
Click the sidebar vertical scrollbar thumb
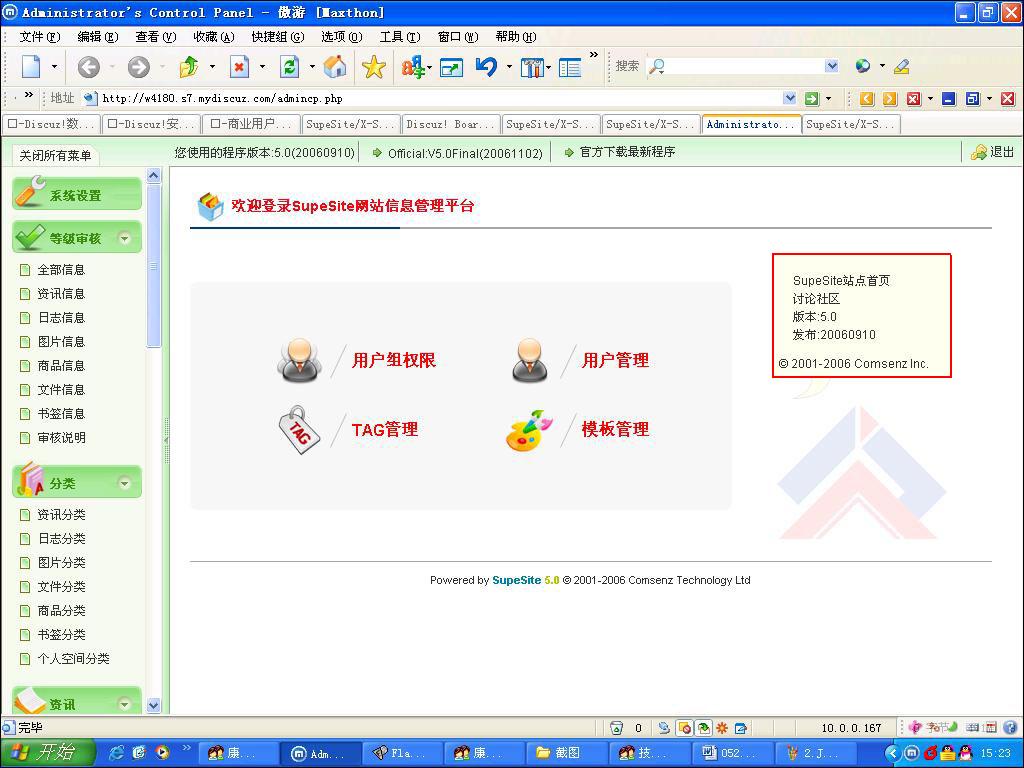[x=153, y=266]
